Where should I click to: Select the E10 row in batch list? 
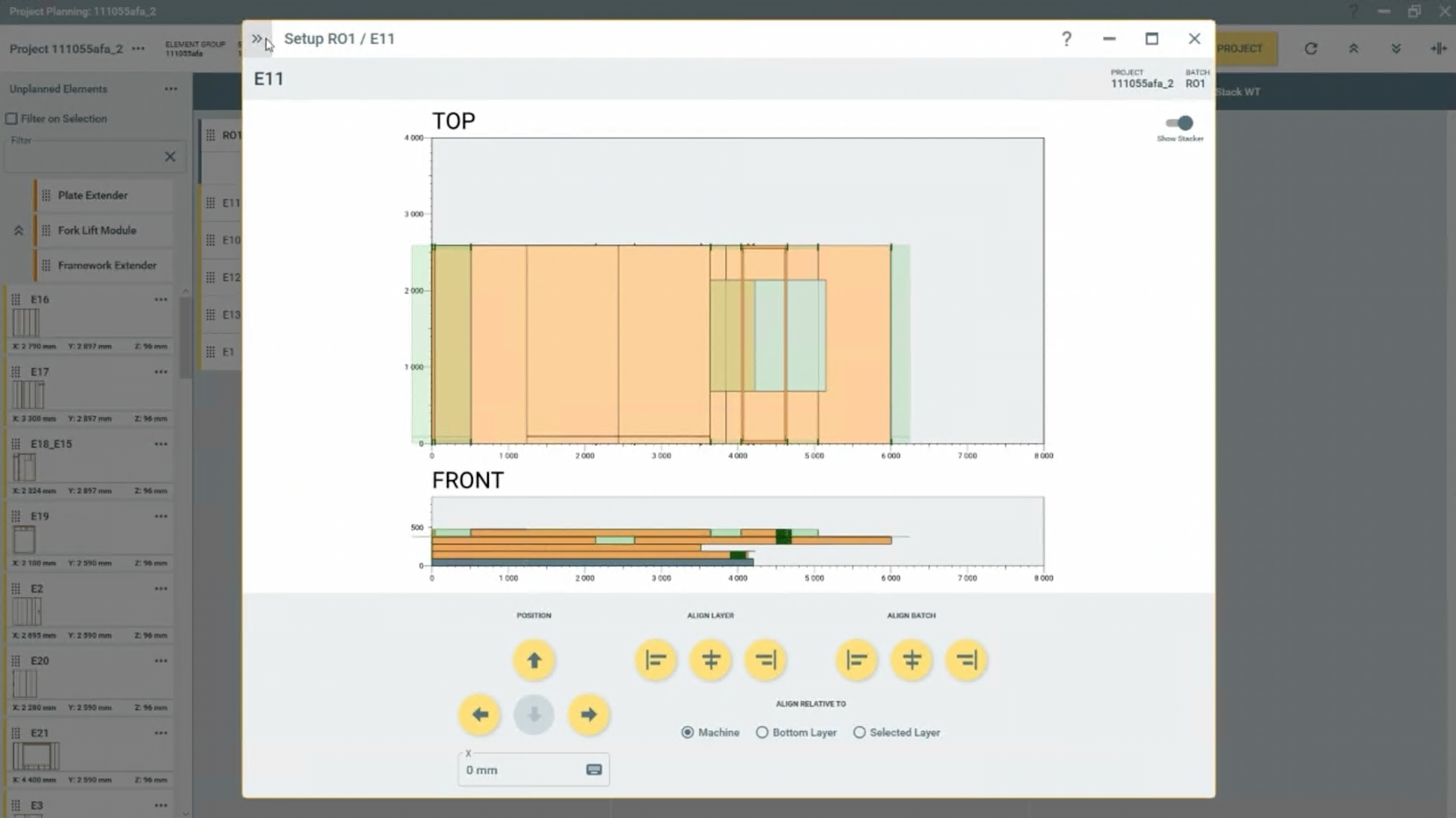coord(221,240)
